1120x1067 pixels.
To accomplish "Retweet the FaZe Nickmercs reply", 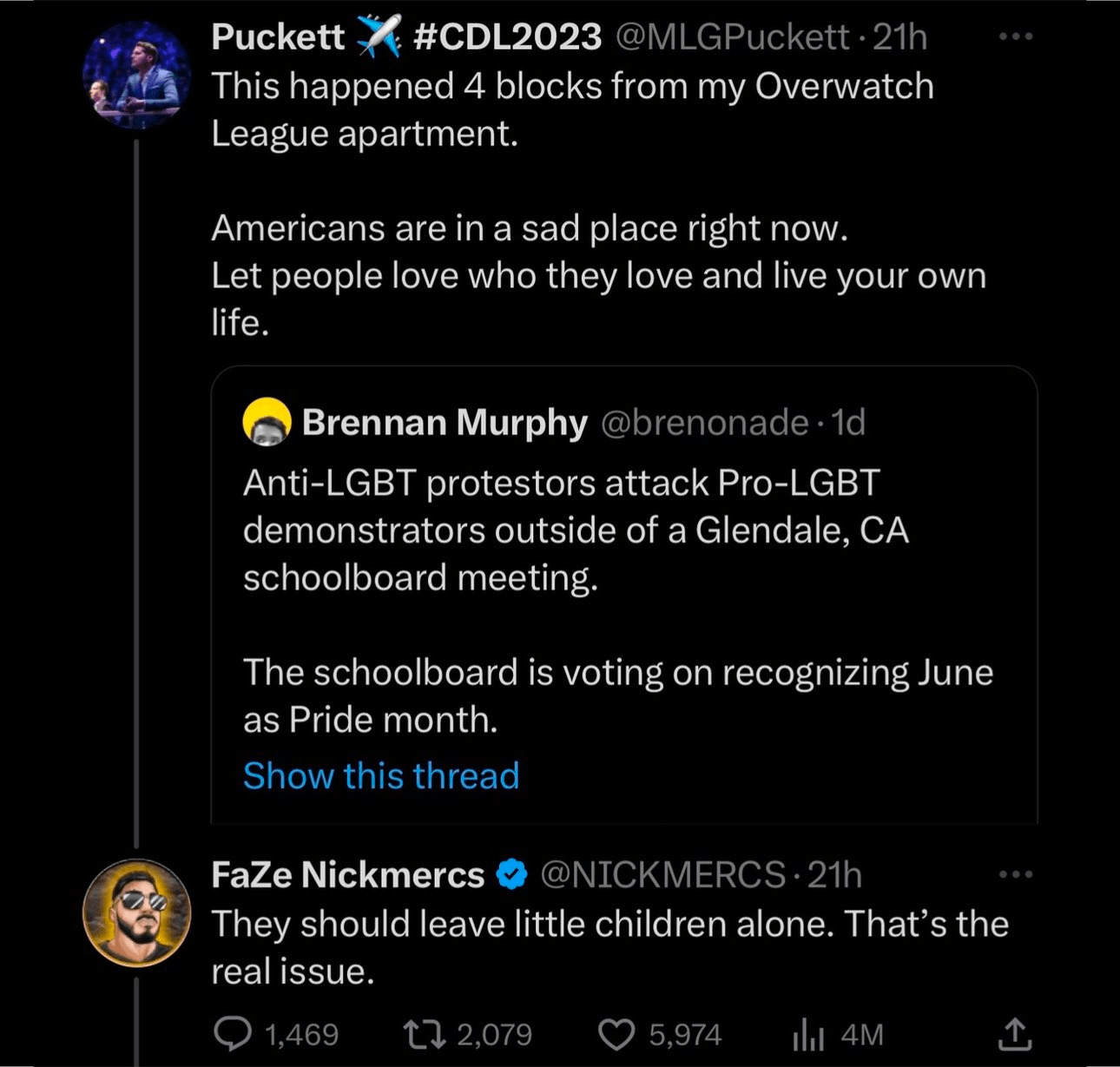I will (424, 1034).
